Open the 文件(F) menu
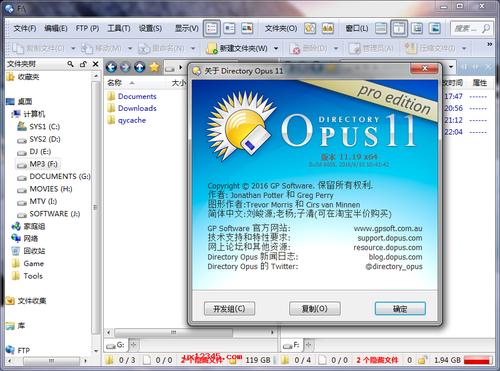The image size is (500, 371). coord(25,28)
